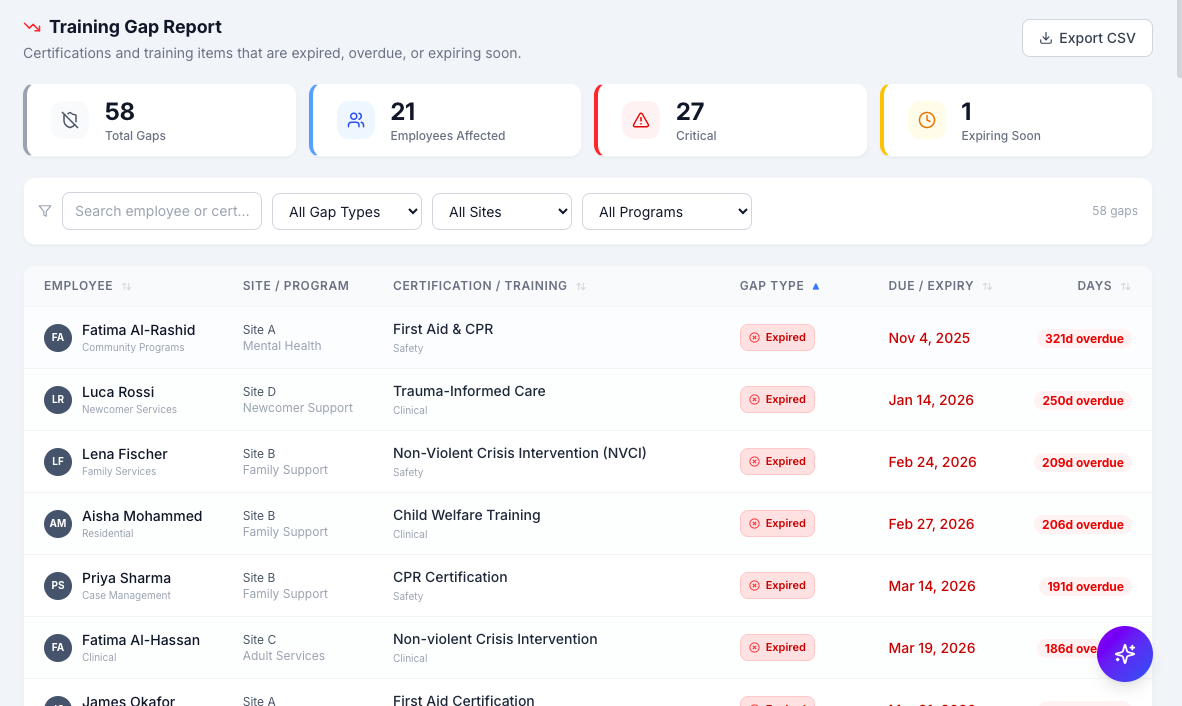Screen dimensions: 1182x706
Task: Click the 250d overdue badge
Action: click(1082, 400)
